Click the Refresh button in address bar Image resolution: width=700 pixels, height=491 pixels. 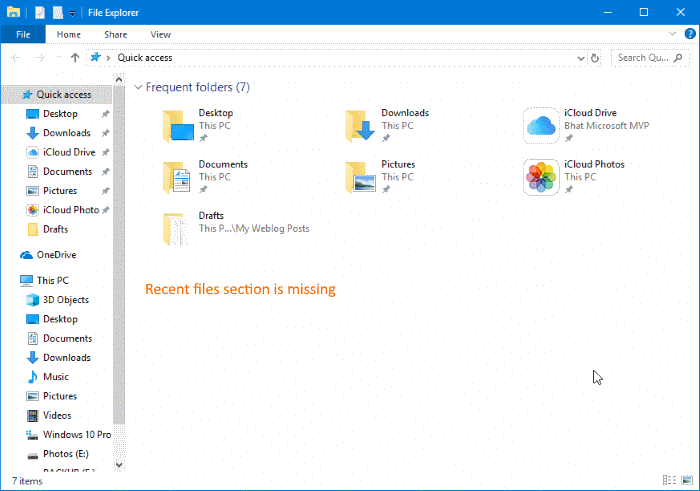click(x=595, y=58)
